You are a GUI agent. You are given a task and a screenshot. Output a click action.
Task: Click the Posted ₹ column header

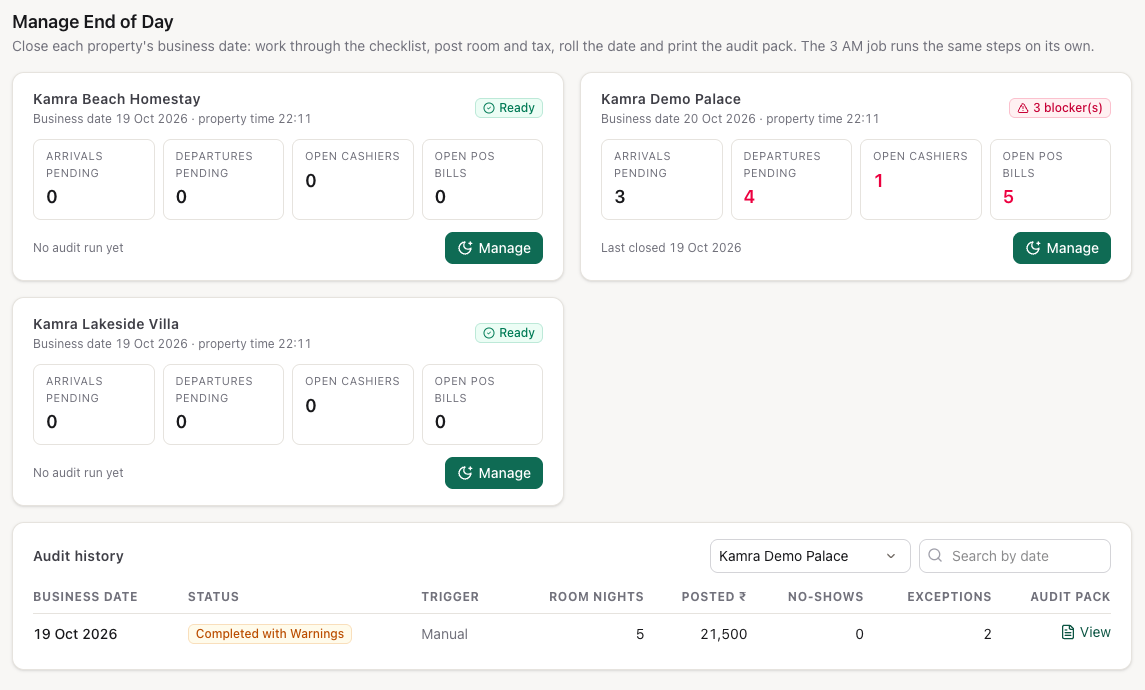pyautogui.click(x=714, y=597)
